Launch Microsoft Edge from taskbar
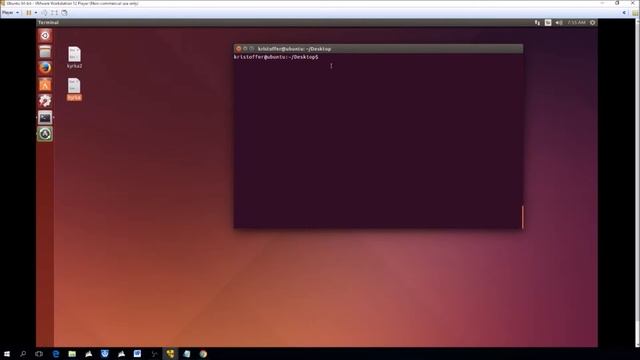 [x=56, y=354]
